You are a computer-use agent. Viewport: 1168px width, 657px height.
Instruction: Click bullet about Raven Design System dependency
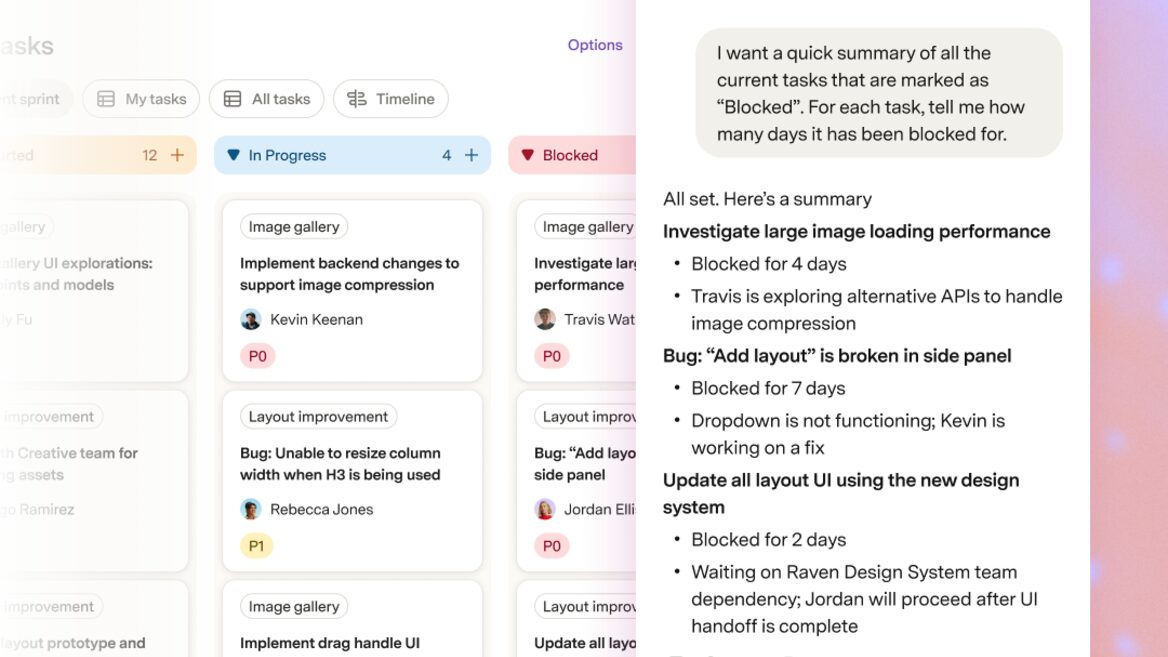click(x=864, y=599)
